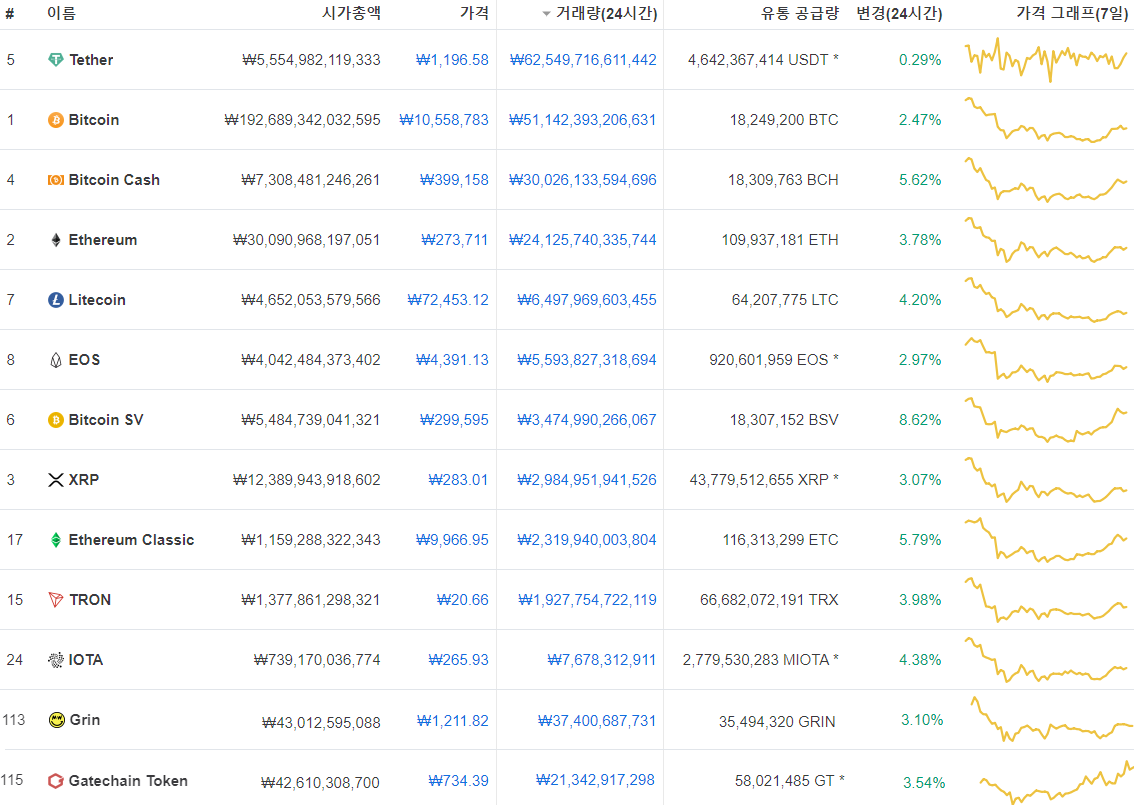Click the XRP cross logo icon
1134x805 pixels.
point(56,480)
